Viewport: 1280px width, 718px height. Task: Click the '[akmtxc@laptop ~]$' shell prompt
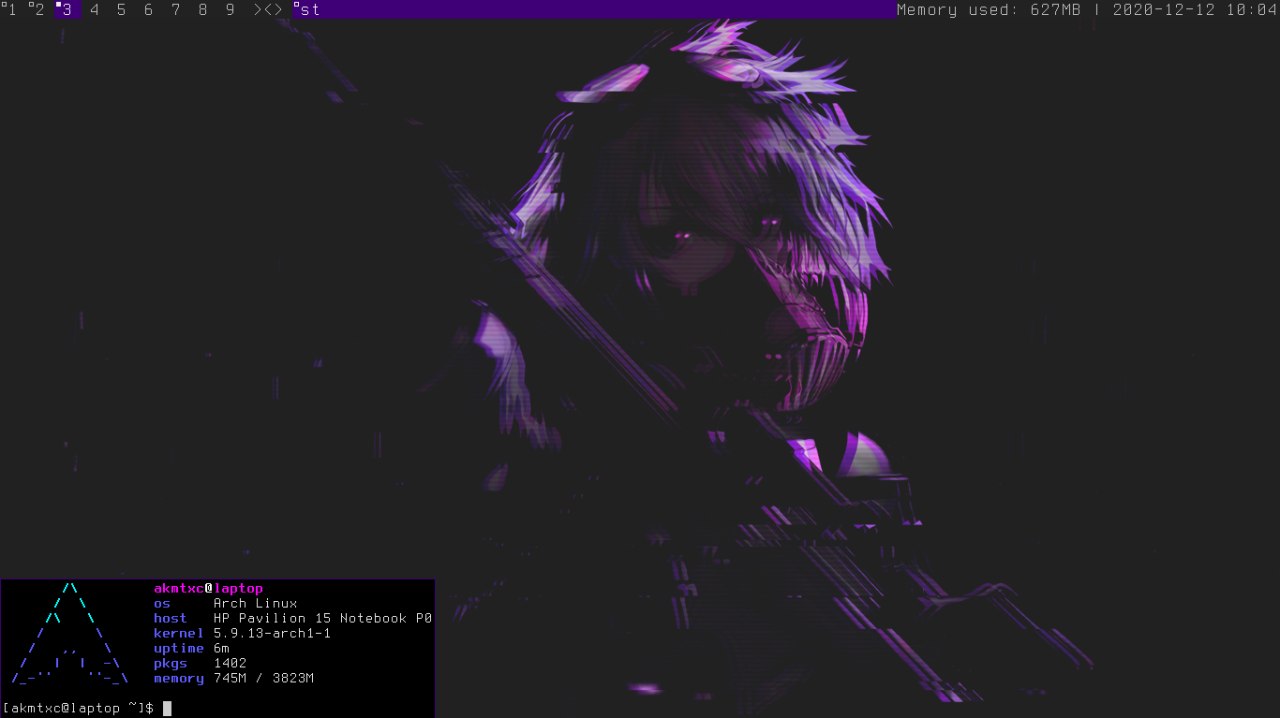coord(78,708)
